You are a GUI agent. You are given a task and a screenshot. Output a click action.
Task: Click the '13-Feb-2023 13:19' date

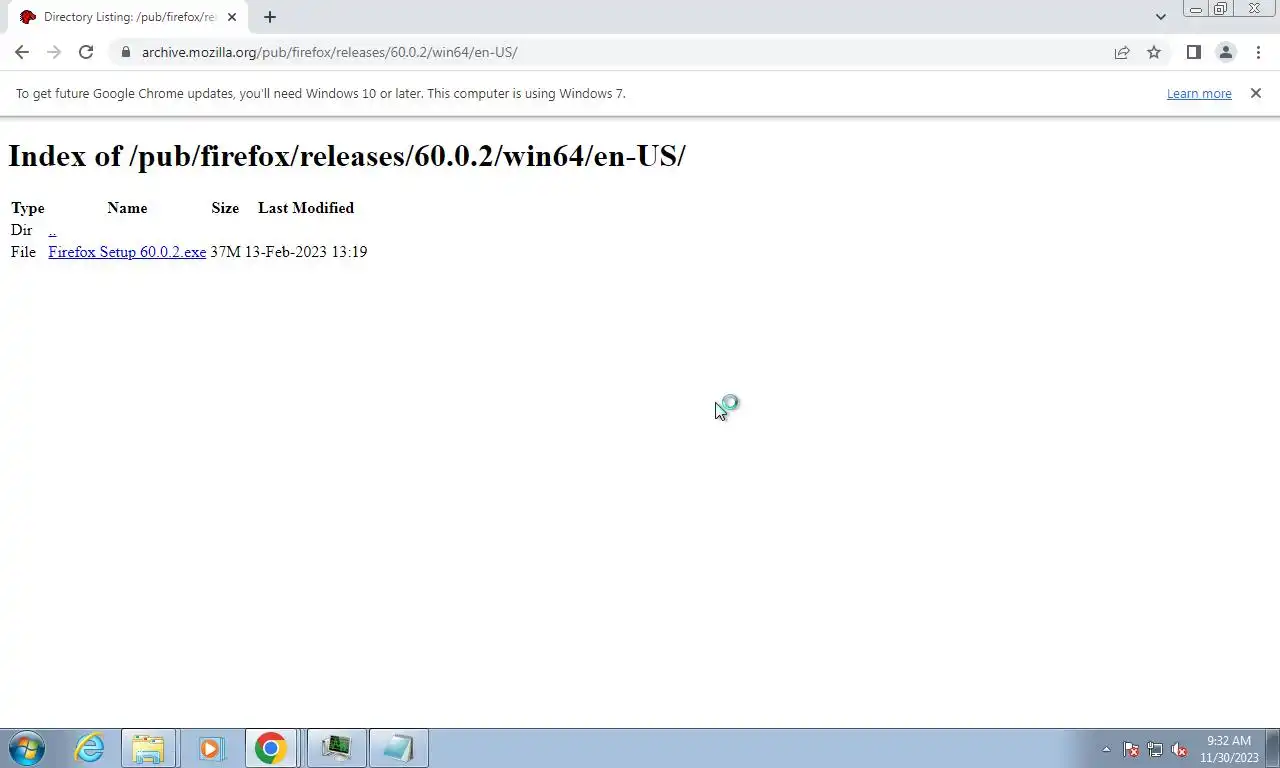pos(306,252)
